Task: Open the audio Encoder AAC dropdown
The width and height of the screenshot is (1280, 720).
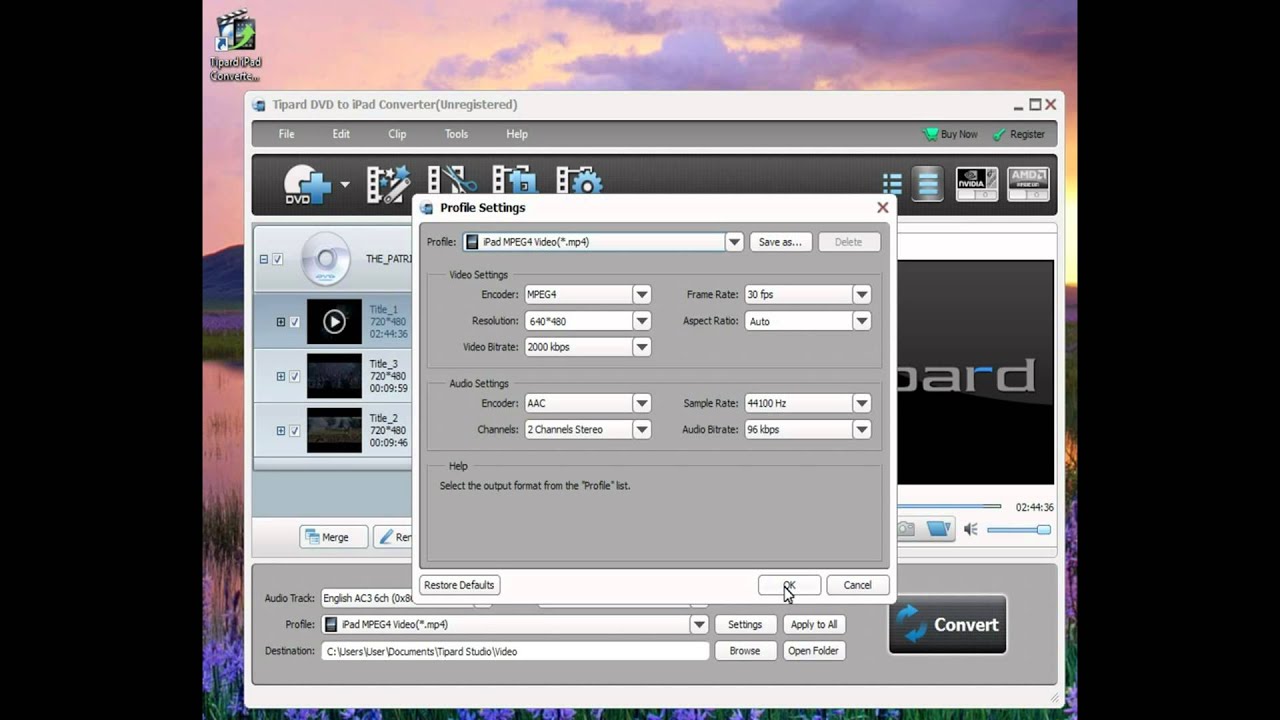Action: click(x=642, y=403)
